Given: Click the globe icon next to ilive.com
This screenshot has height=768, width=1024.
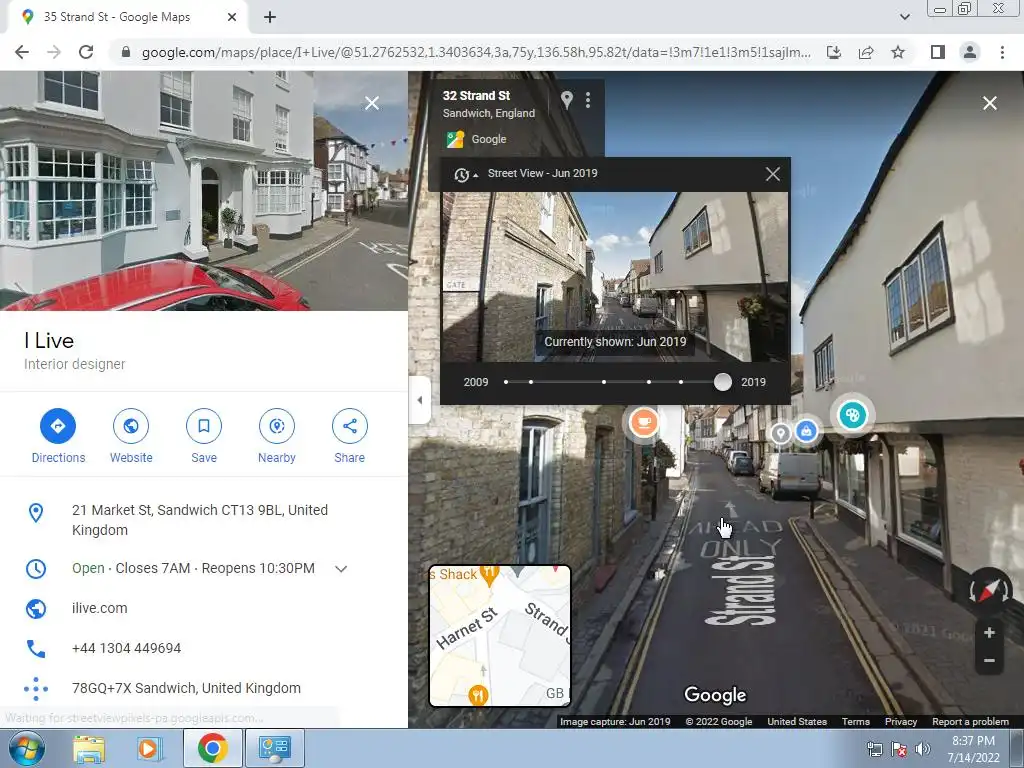Looking at the screenshot, I should coord(36,608).
